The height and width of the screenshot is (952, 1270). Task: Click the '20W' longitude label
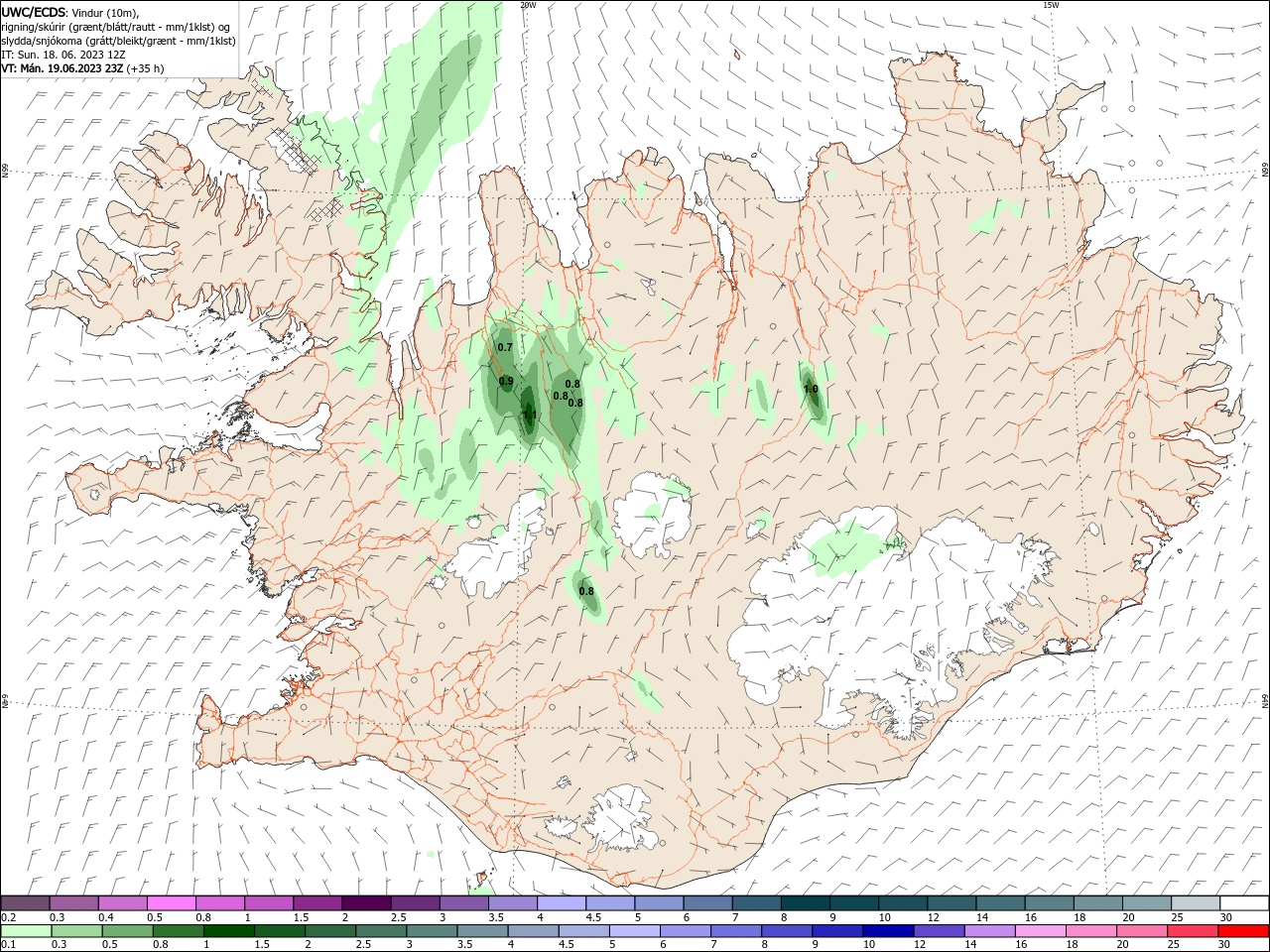tap(528, 5)
